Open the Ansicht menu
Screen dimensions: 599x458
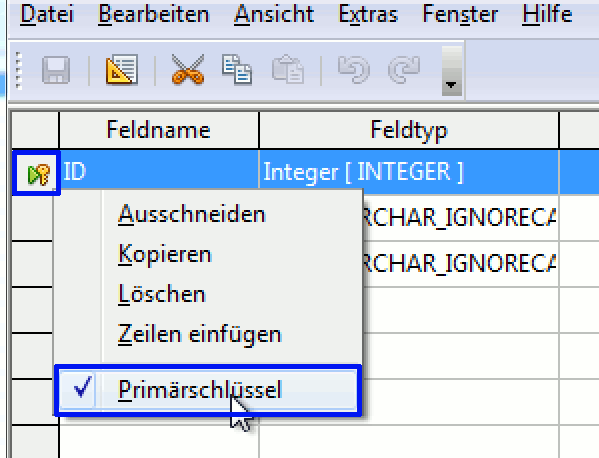(274, 15)
